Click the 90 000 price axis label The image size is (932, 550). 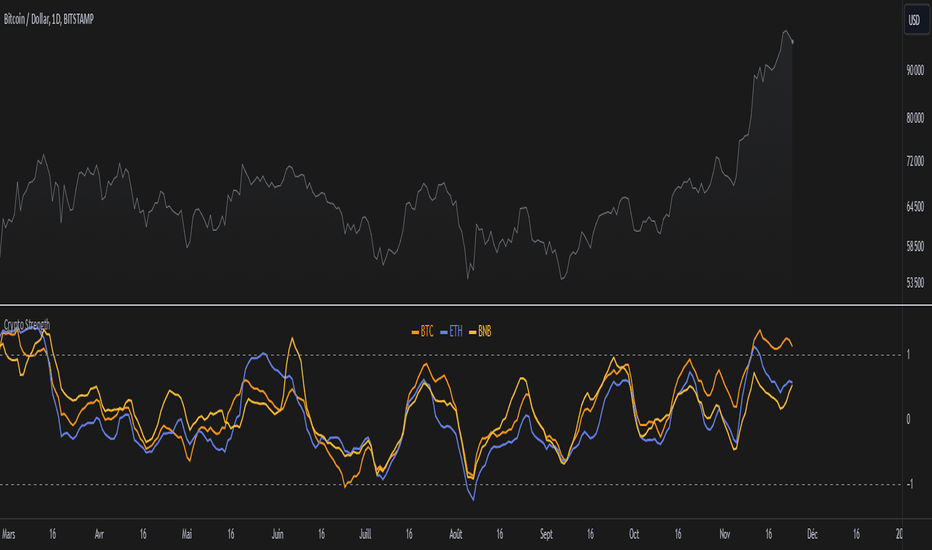point(915,70)
